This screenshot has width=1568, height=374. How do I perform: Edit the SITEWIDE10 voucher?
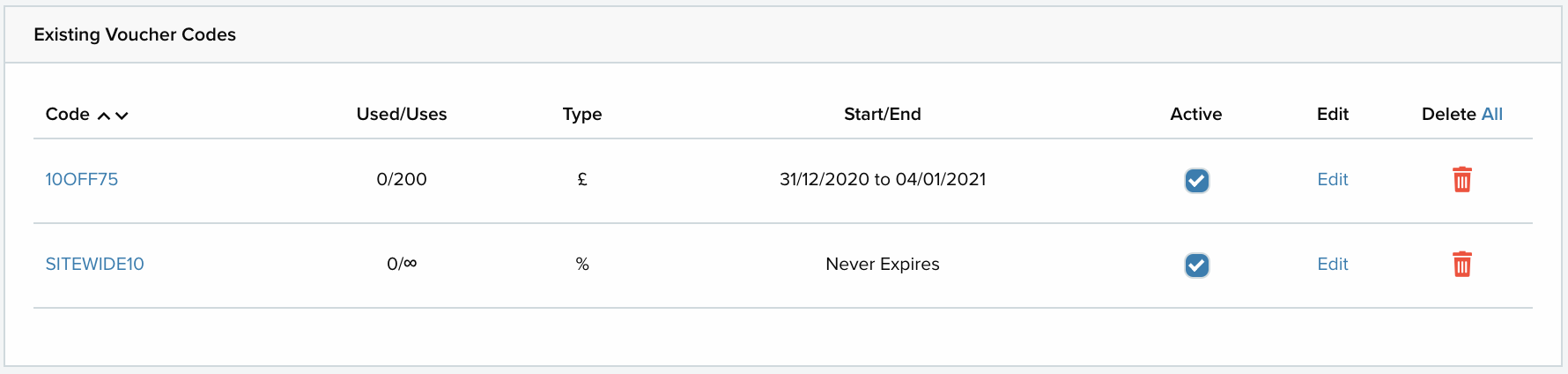click(x=1332, y=264)
